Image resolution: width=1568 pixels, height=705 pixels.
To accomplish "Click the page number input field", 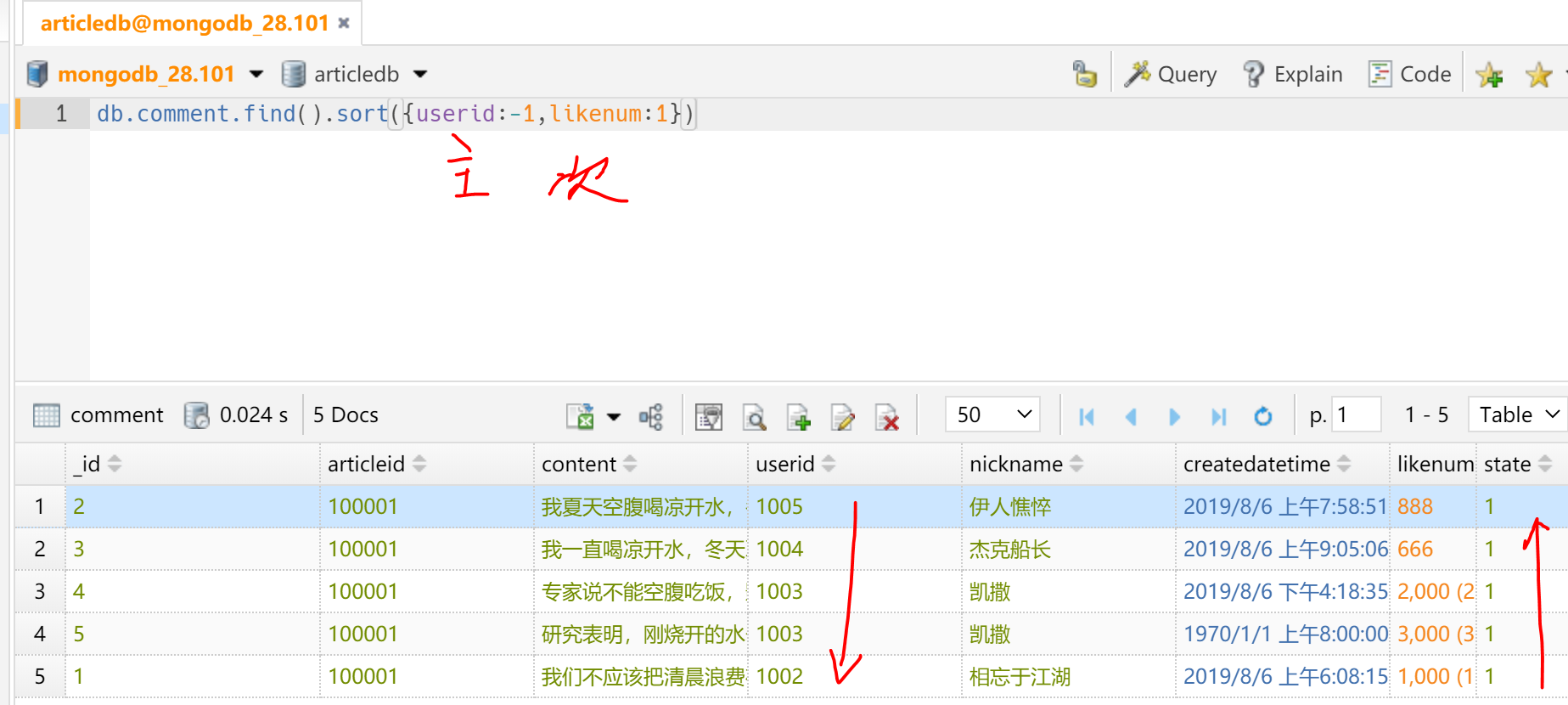I will pos(1356,415).
